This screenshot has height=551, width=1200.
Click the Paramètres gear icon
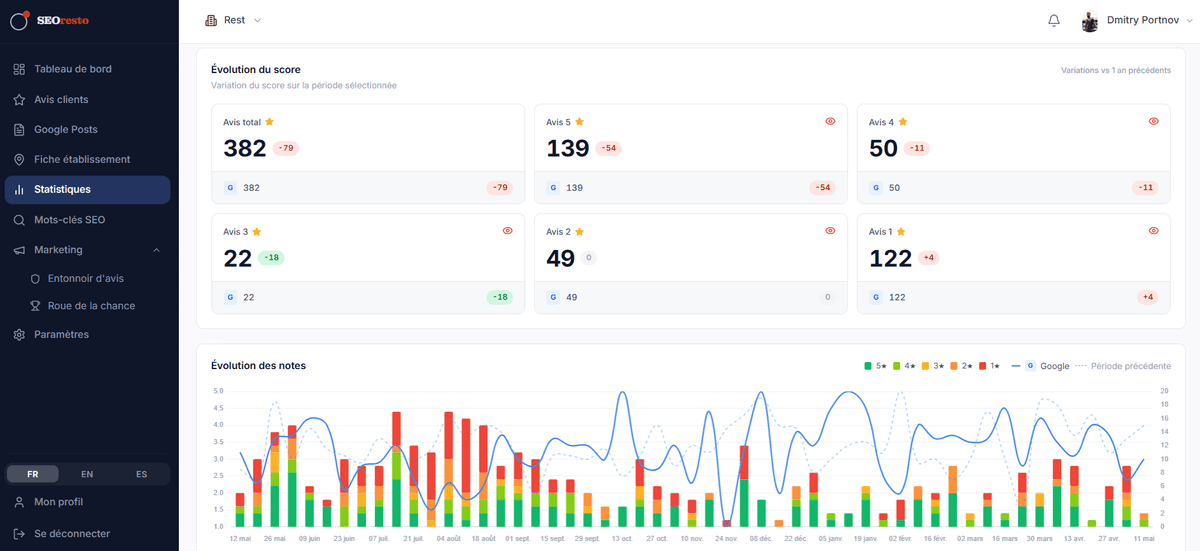[x=19, y=334]
